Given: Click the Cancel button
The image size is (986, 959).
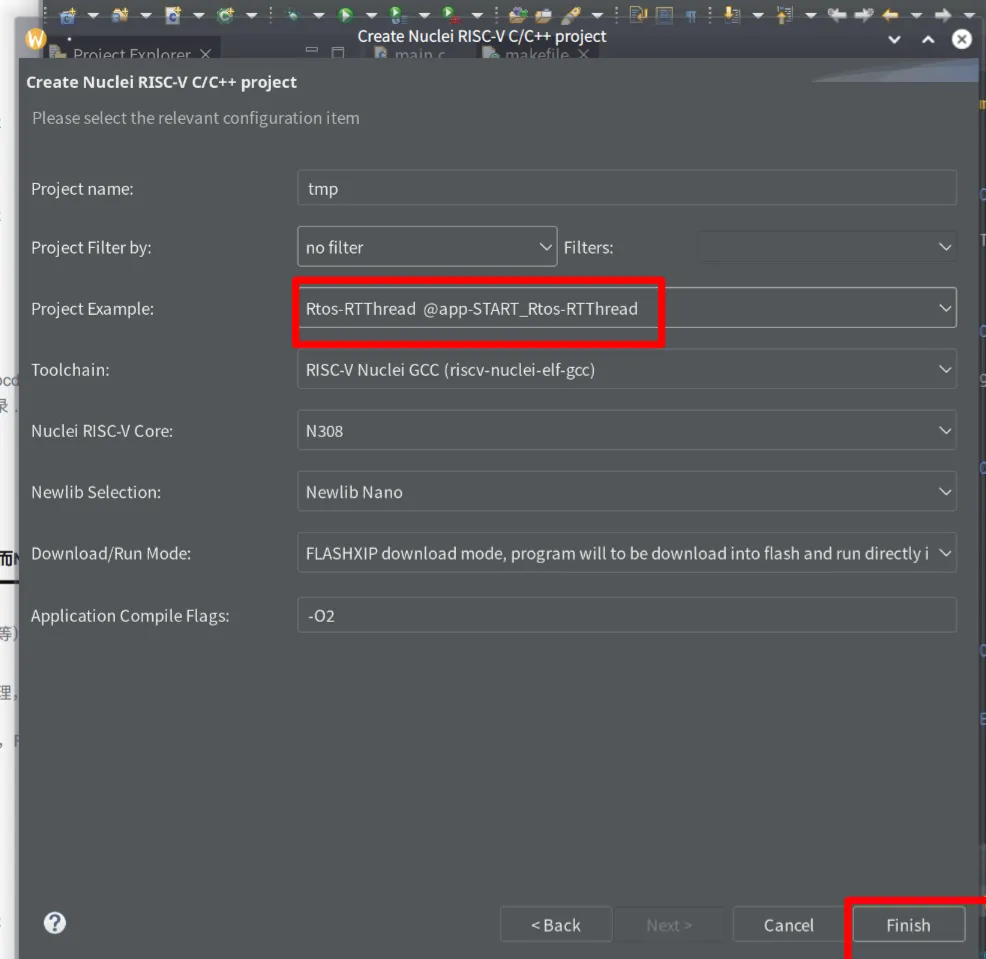Looking at the screenshot, I should pos(788,925).
